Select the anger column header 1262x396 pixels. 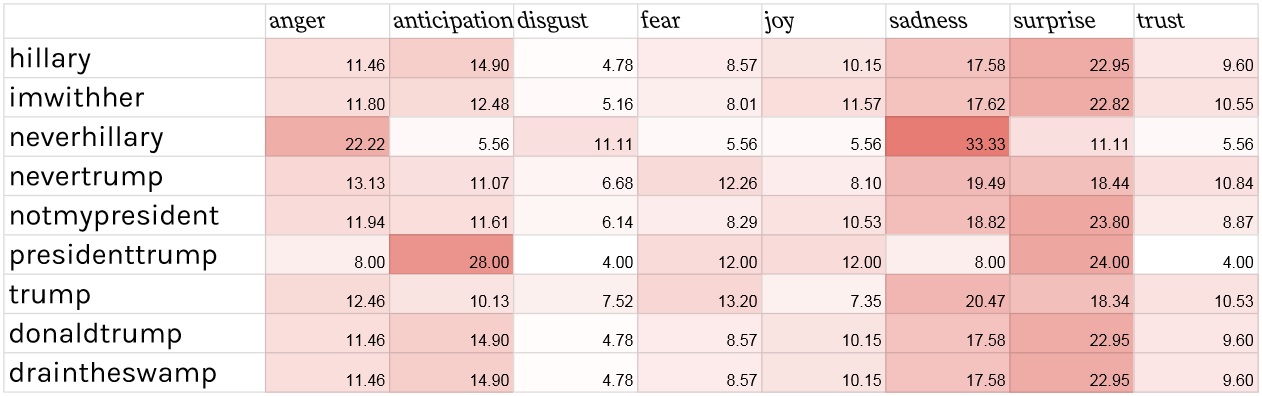[x=327, y=21]
